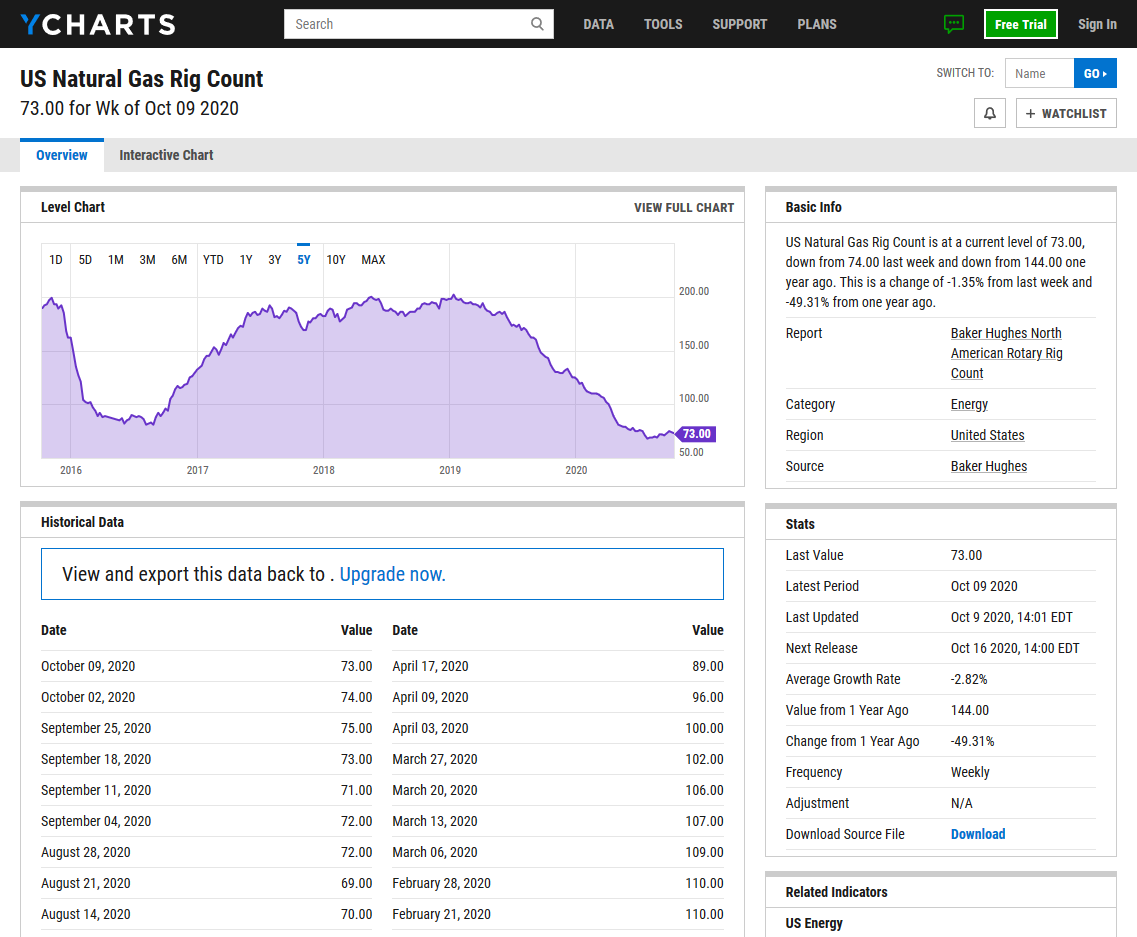Download the source file
The image size is (1137, 937).
coord(977,834)
